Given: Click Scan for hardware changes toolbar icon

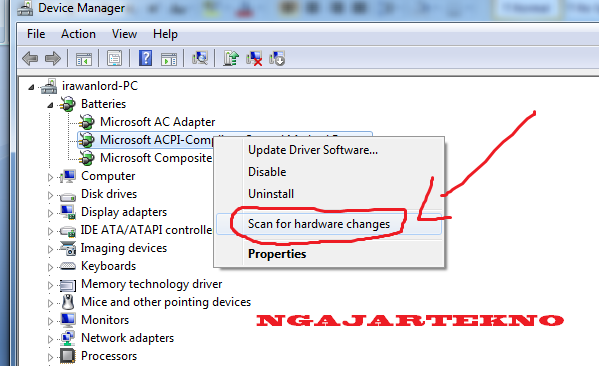Looking at the screenshot, I should (x=200, y=58).
